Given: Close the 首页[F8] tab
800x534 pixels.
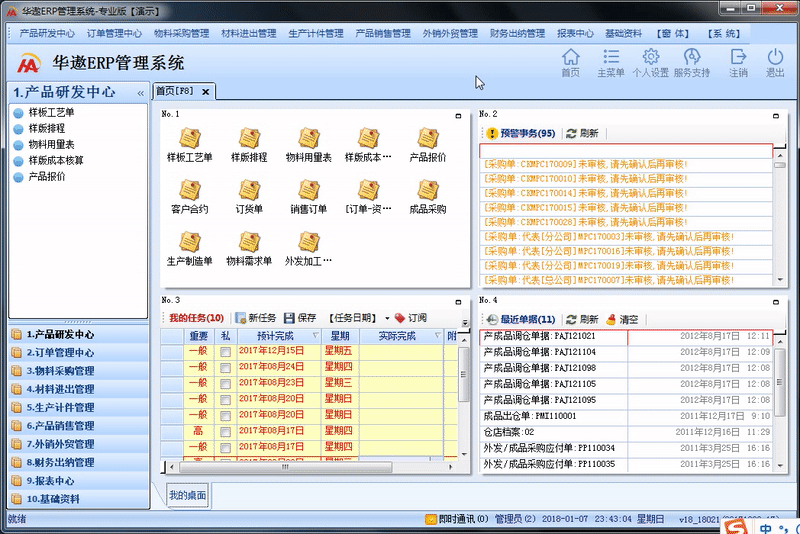Looking at the screenshot, I should (x=206, y=92).
